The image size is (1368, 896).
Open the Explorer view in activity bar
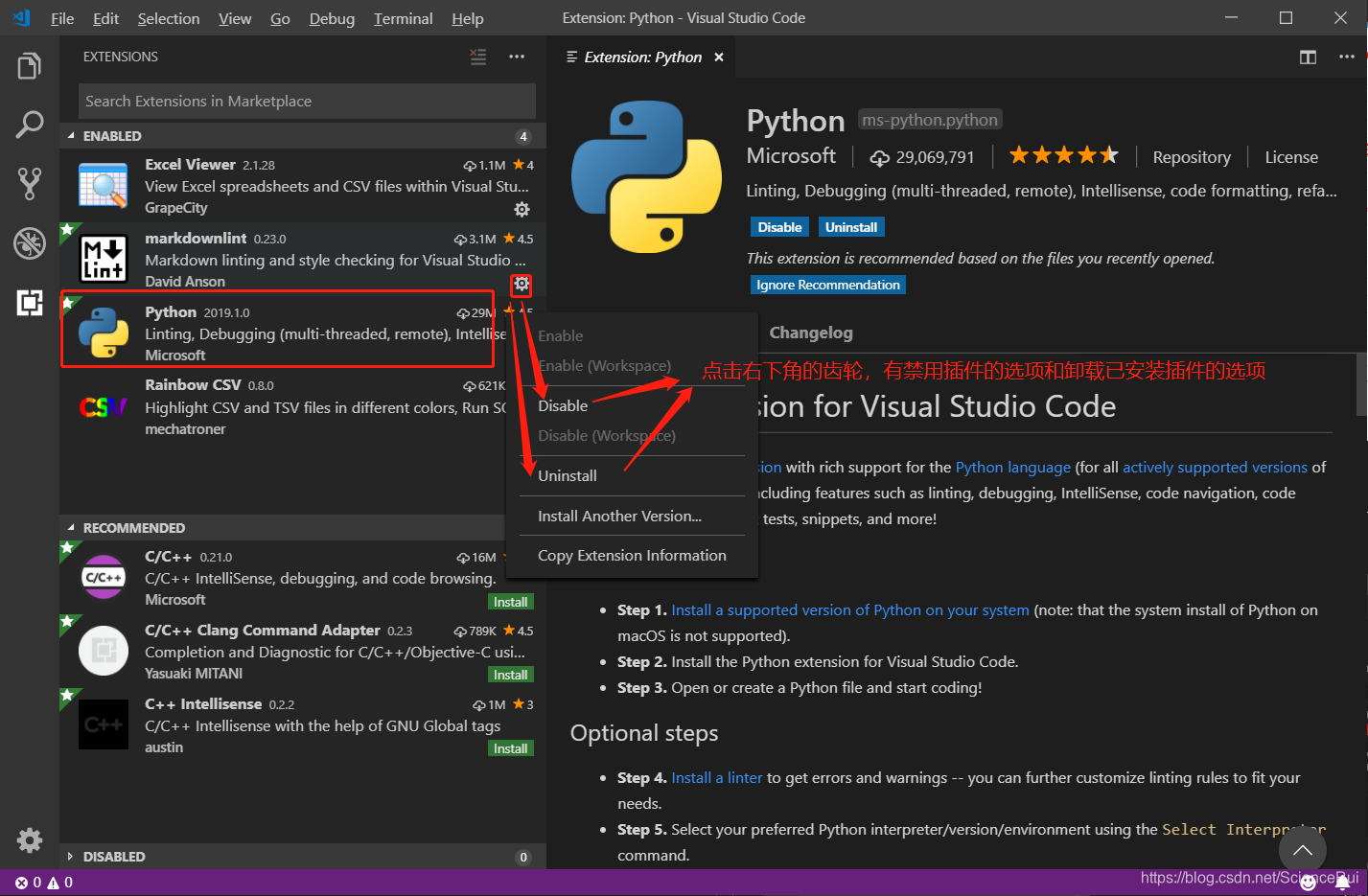point(30,66)
